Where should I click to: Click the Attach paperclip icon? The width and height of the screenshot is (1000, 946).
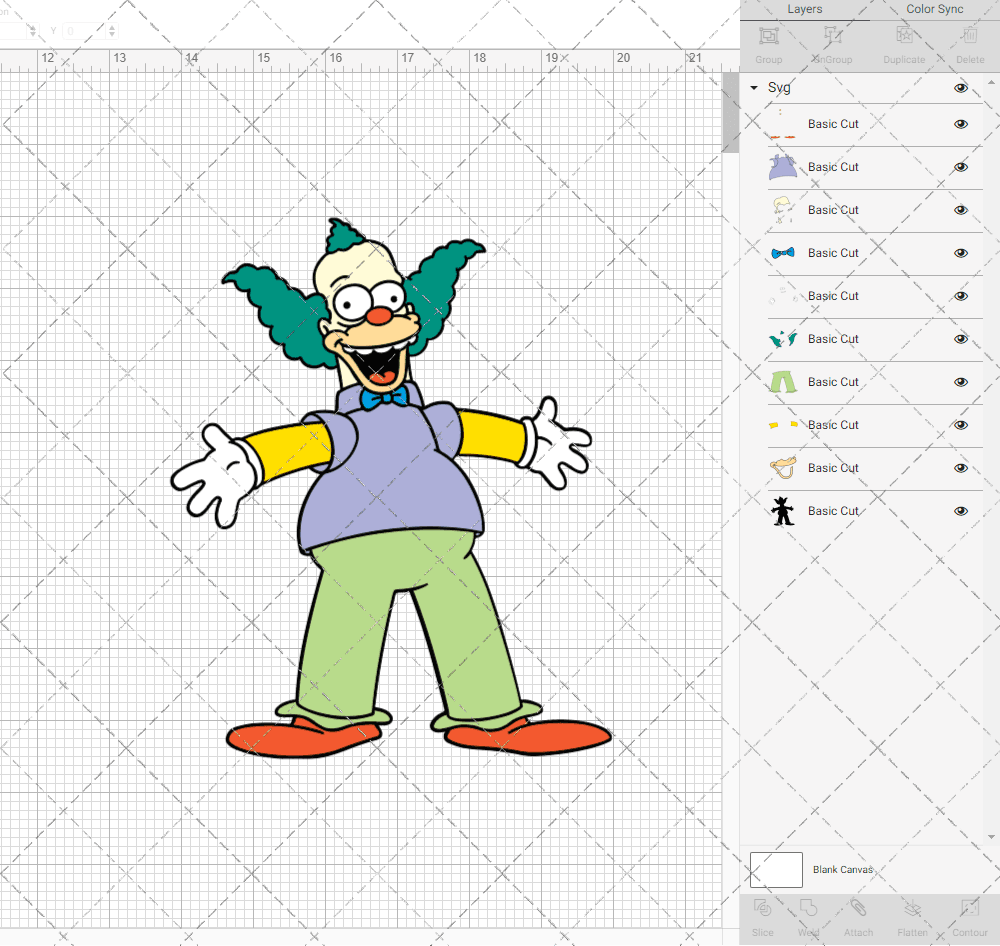[x=858, y=908]
